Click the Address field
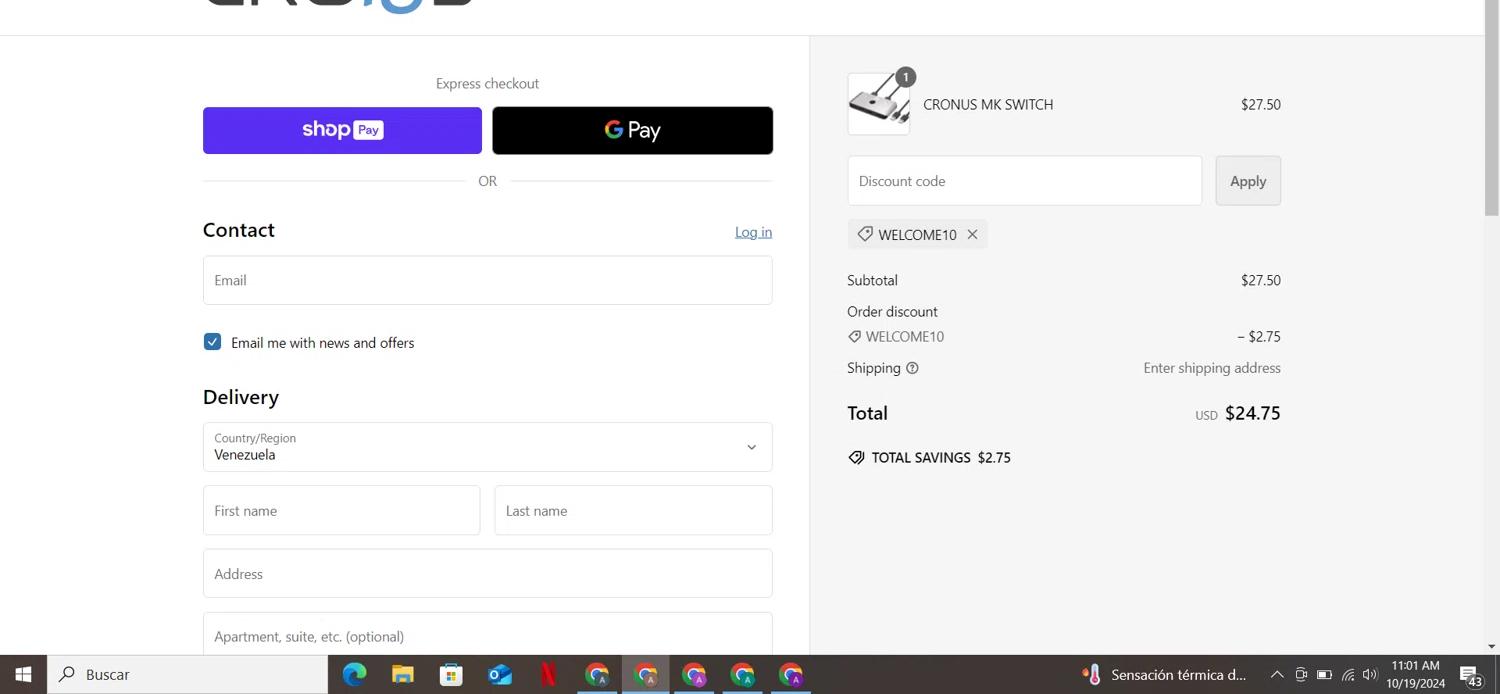Viewport: 1500px width, 694px height. pyautogui.click(x=487, y=573)
